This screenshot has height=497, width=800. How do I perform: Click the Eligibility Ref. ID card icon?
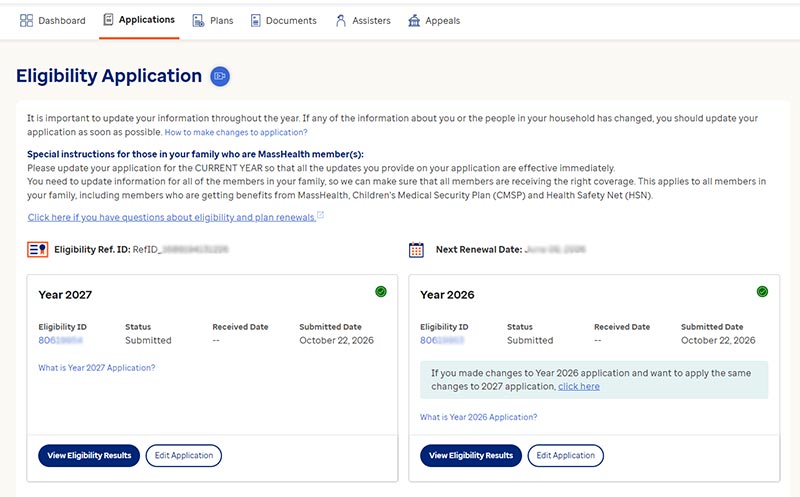pyautogui.click(x=37, y=250)
